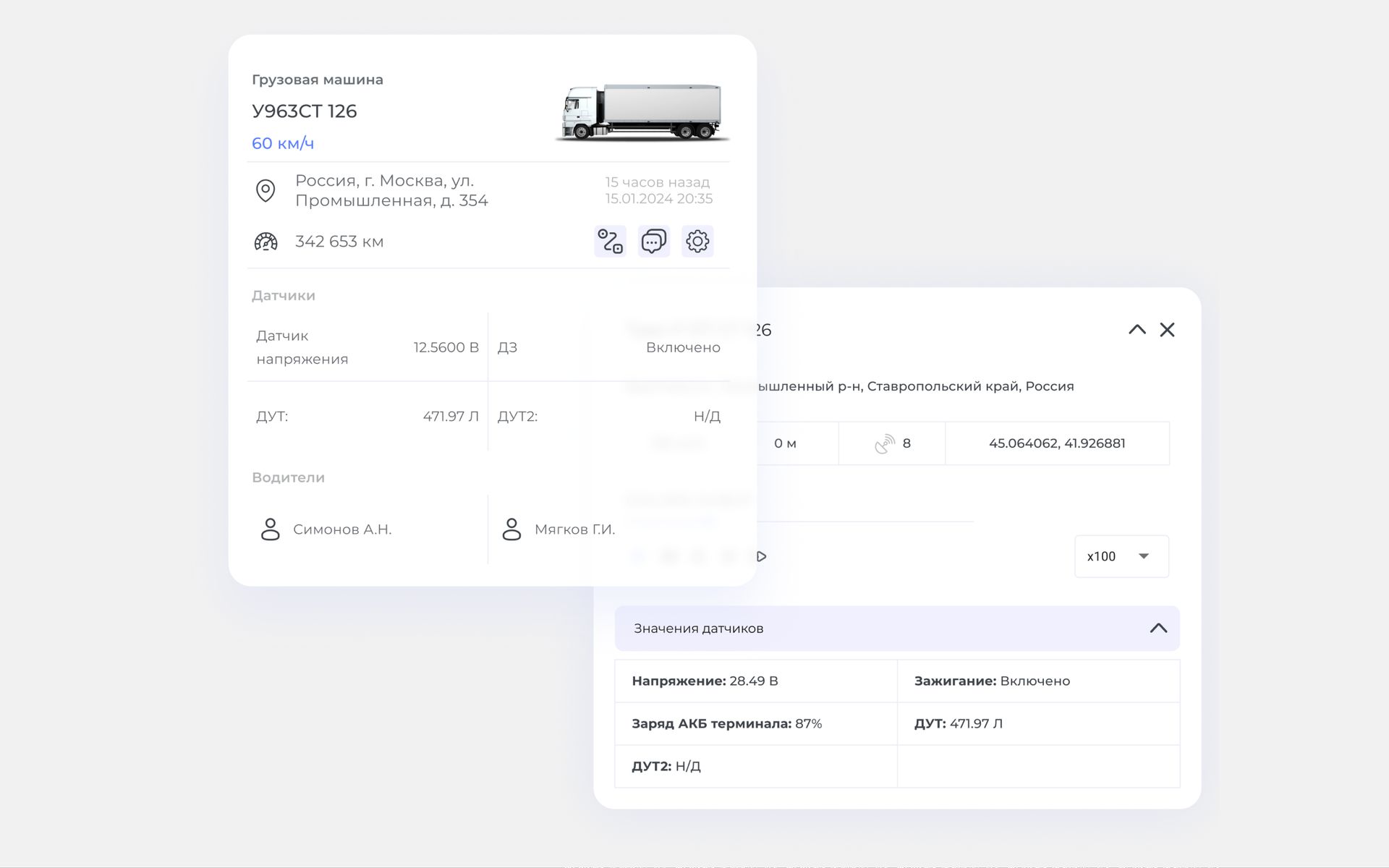Click the Зажигание: Включено cell
This screenshot has width=1389, height=868.
(1037, 681)
